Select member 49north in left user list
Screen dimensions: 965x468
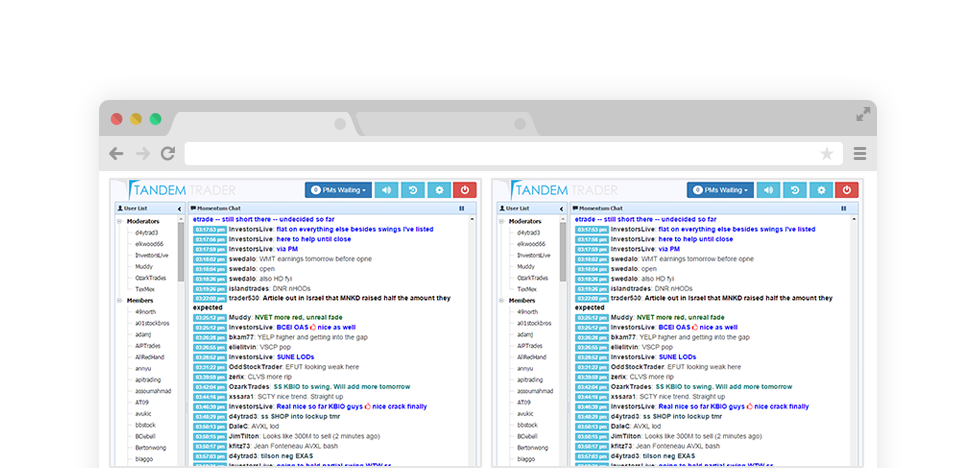146,312
